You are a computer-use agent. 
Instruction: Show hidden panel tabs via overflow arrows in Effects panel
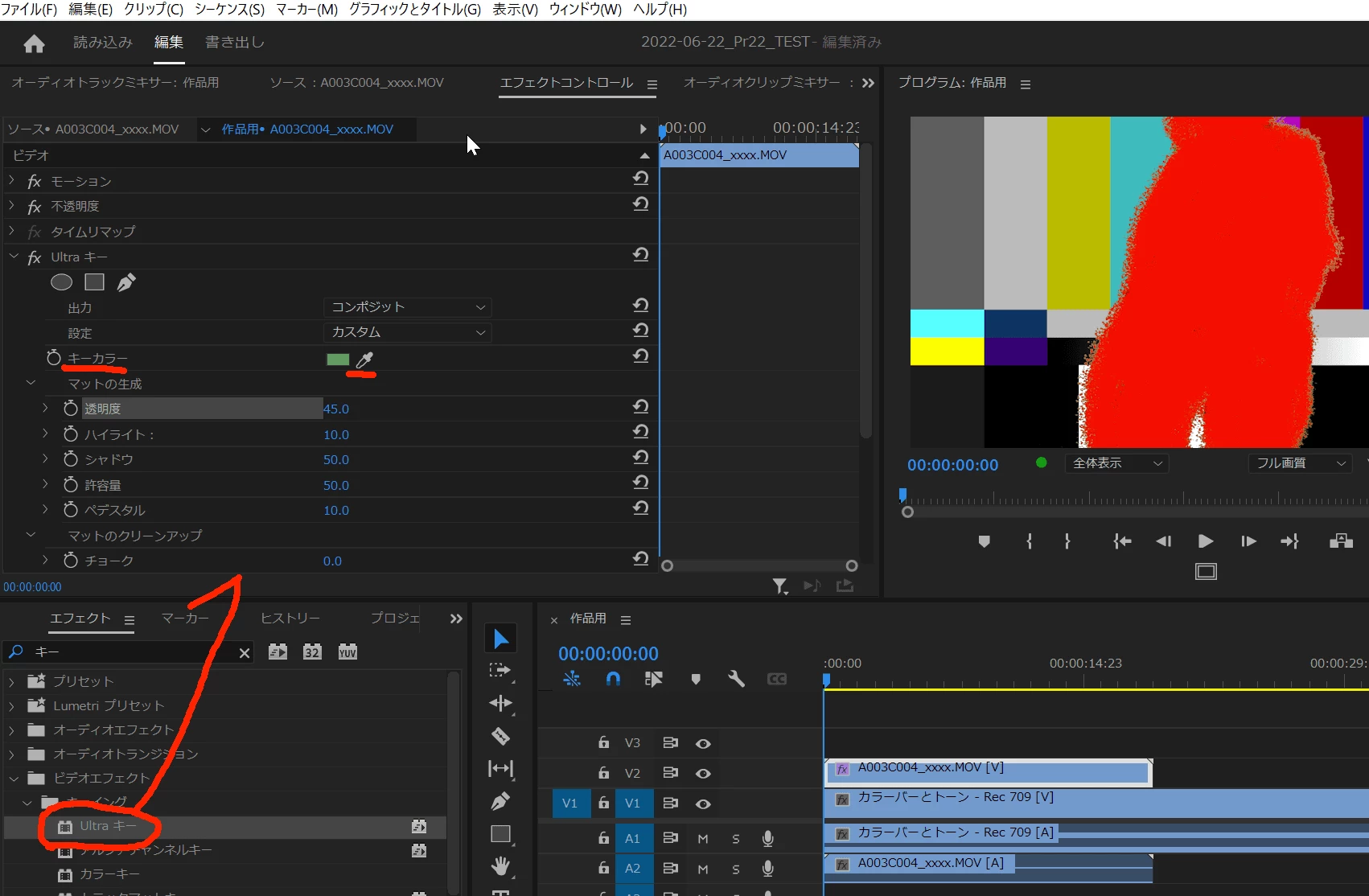[x=456, y=619]
